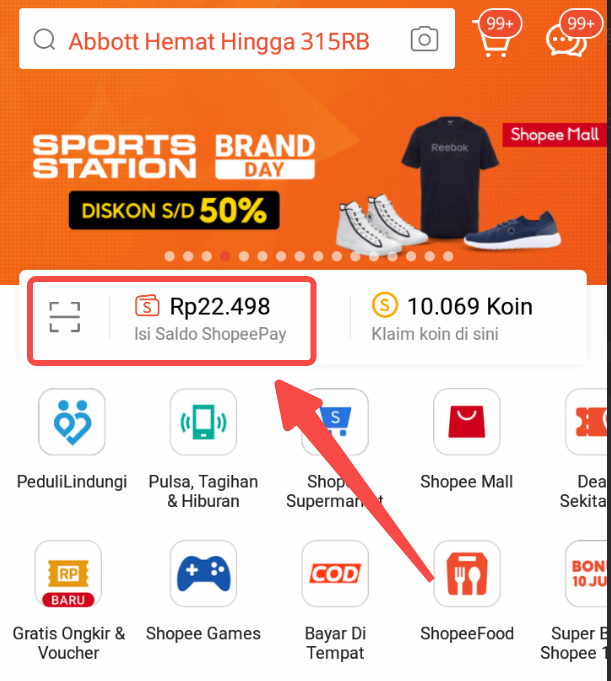This screenshot has height=681, width=611.
Task: Tap Klaim koin di sini
Action: [435, 334]
